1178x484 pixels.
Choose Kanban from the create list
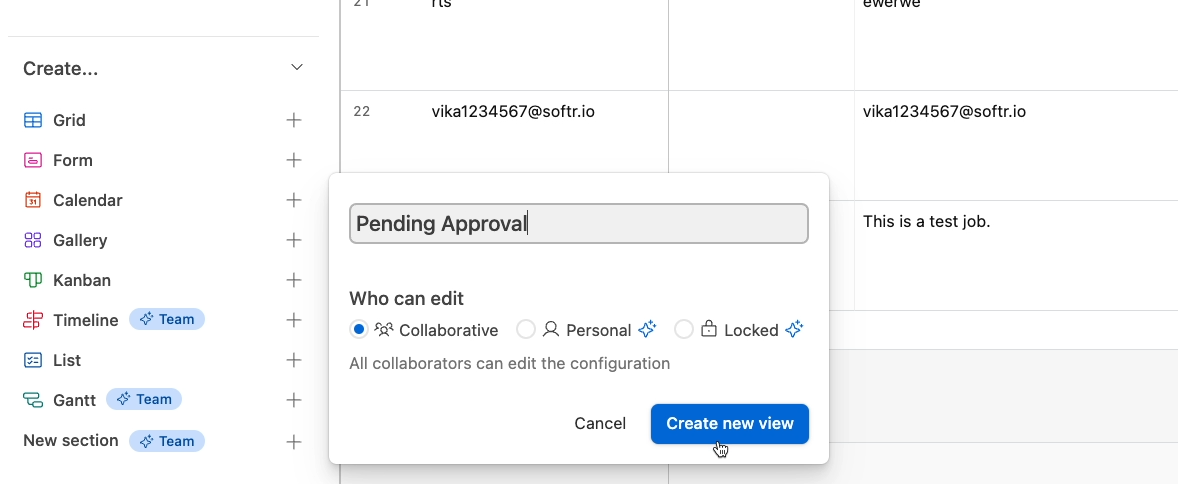click(x=82, y=280)
